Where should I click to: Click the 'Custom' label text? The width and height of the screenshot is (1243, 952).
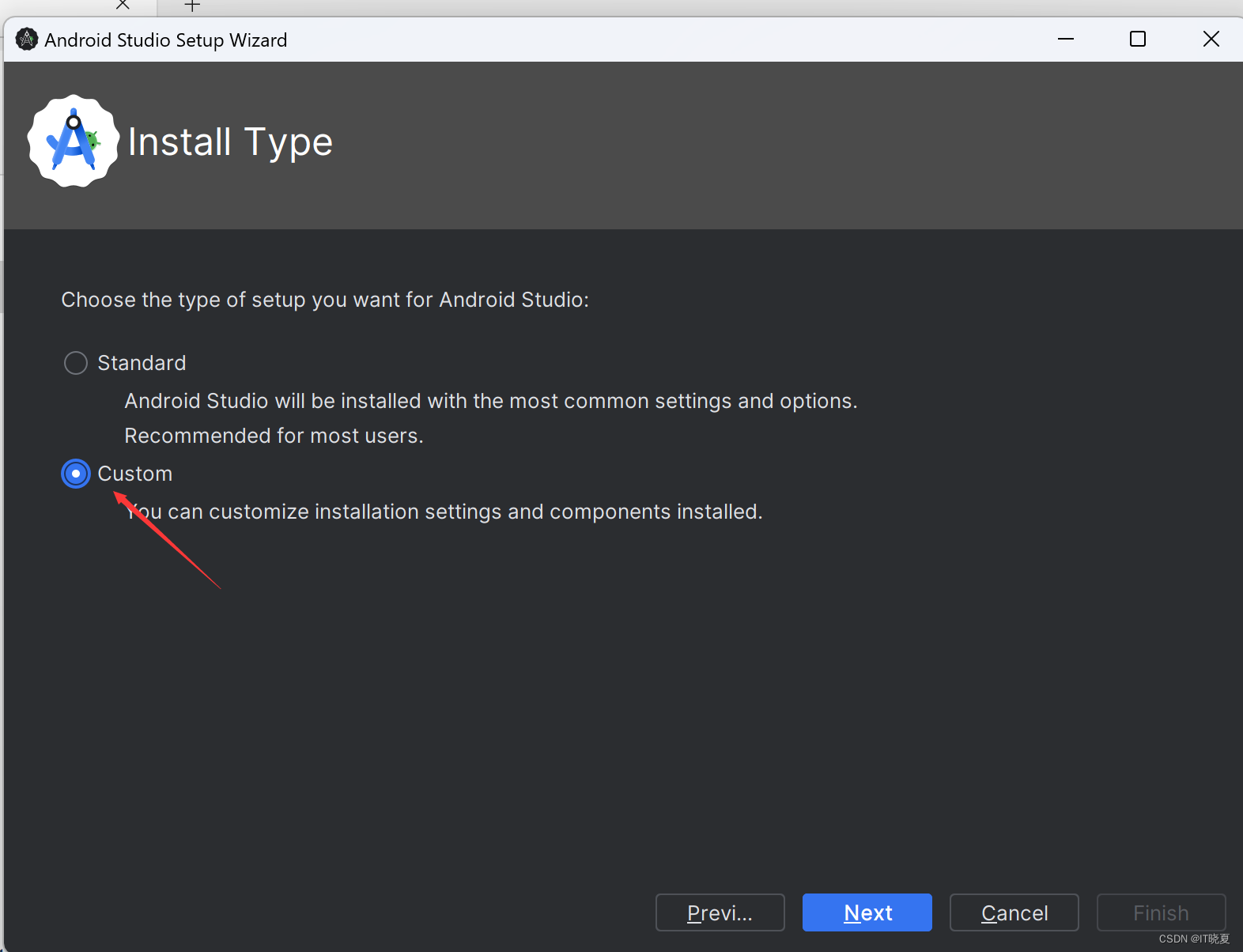[x=134, y=474]
